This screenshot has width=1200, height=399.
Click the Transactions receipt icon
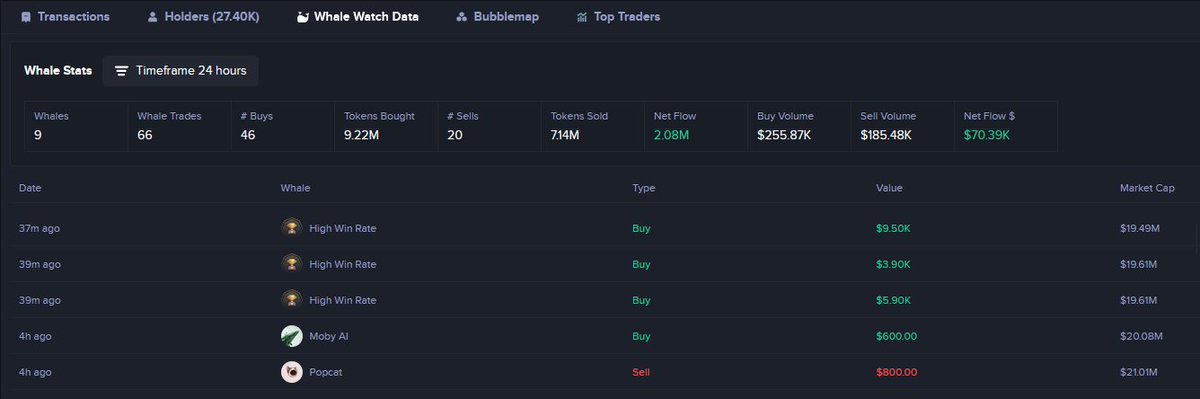point(26,17)
